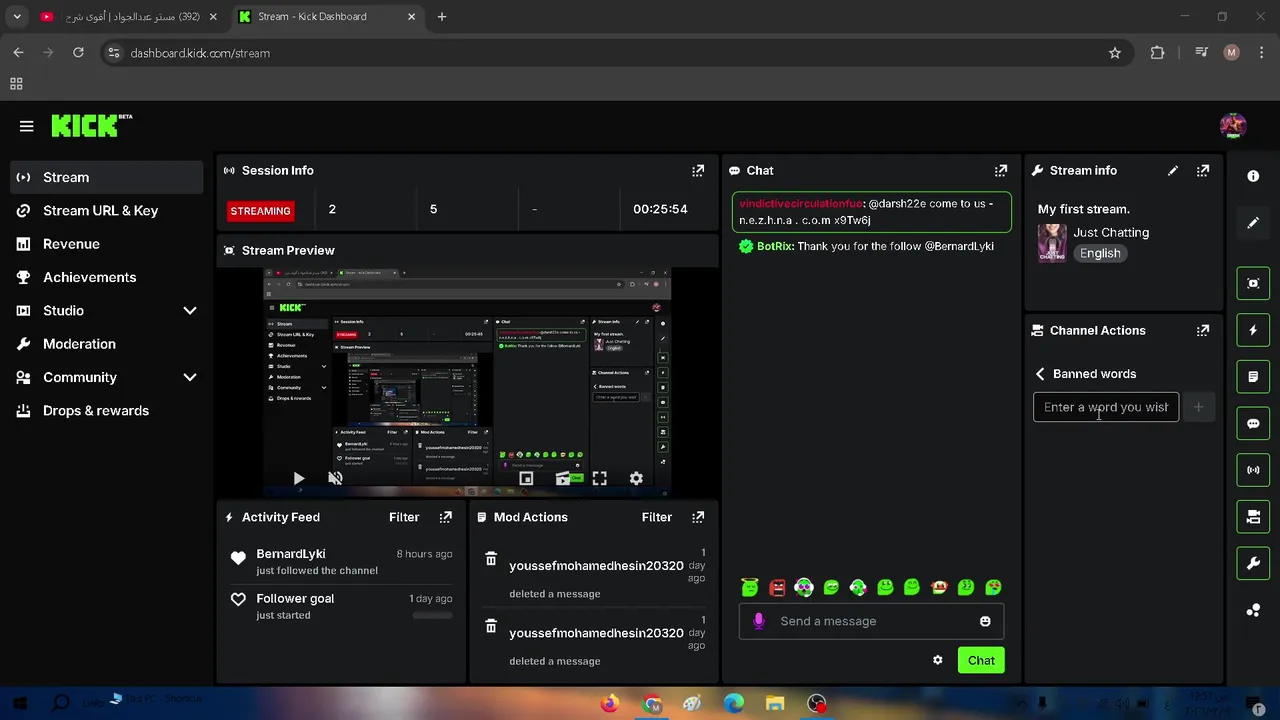The image size is (1280, 720).
Task: Click purple microphone icon in chat box
Action: pos(759,621)
